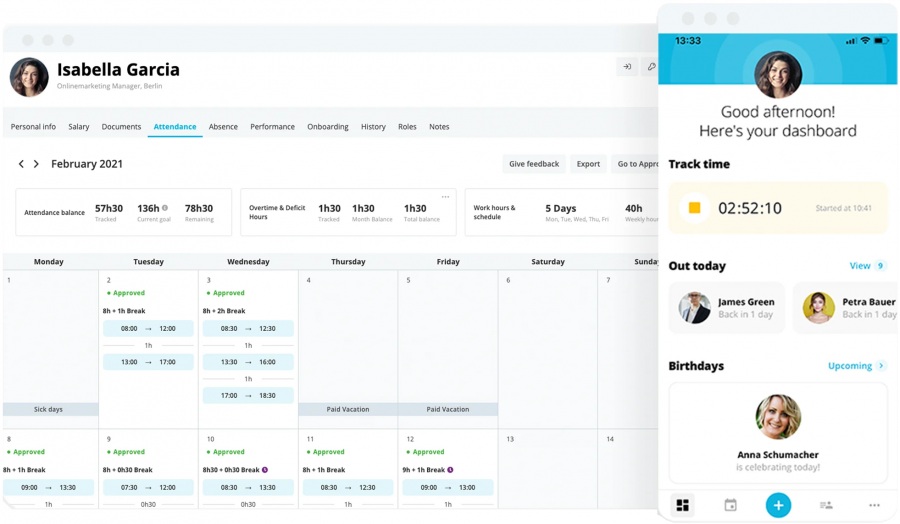Open Upcoming birthdays link
The height and width of the screenshot is (524, 900).
[x=849, y=366]
